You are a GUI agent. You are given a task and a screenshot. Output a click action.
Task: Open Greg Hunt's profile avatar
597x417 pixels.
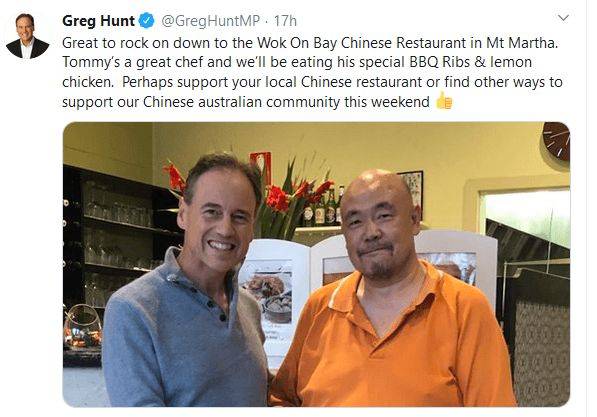[27, 36]
